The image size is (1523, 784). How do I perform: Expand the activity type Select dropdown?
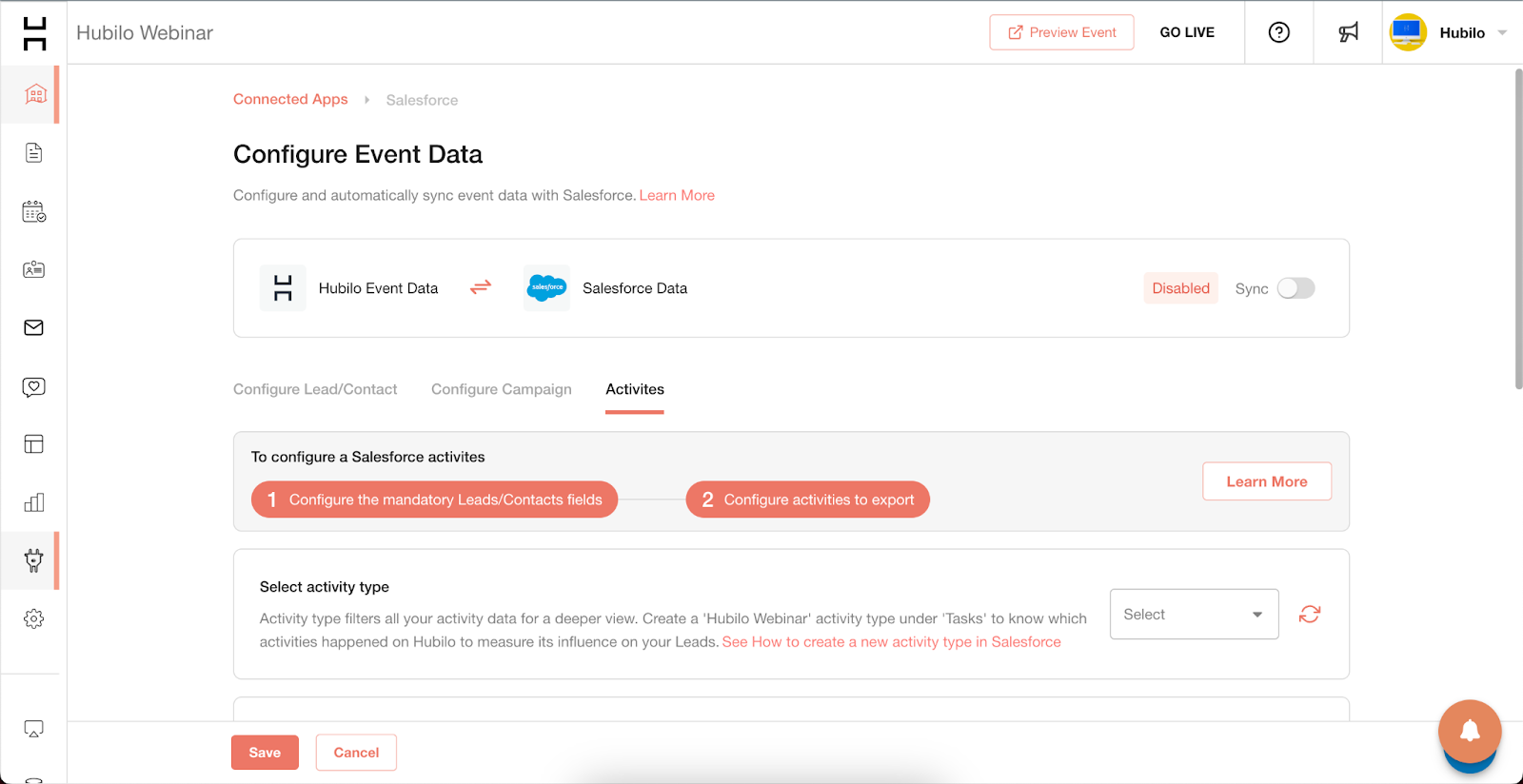[x=1194, y=615]
